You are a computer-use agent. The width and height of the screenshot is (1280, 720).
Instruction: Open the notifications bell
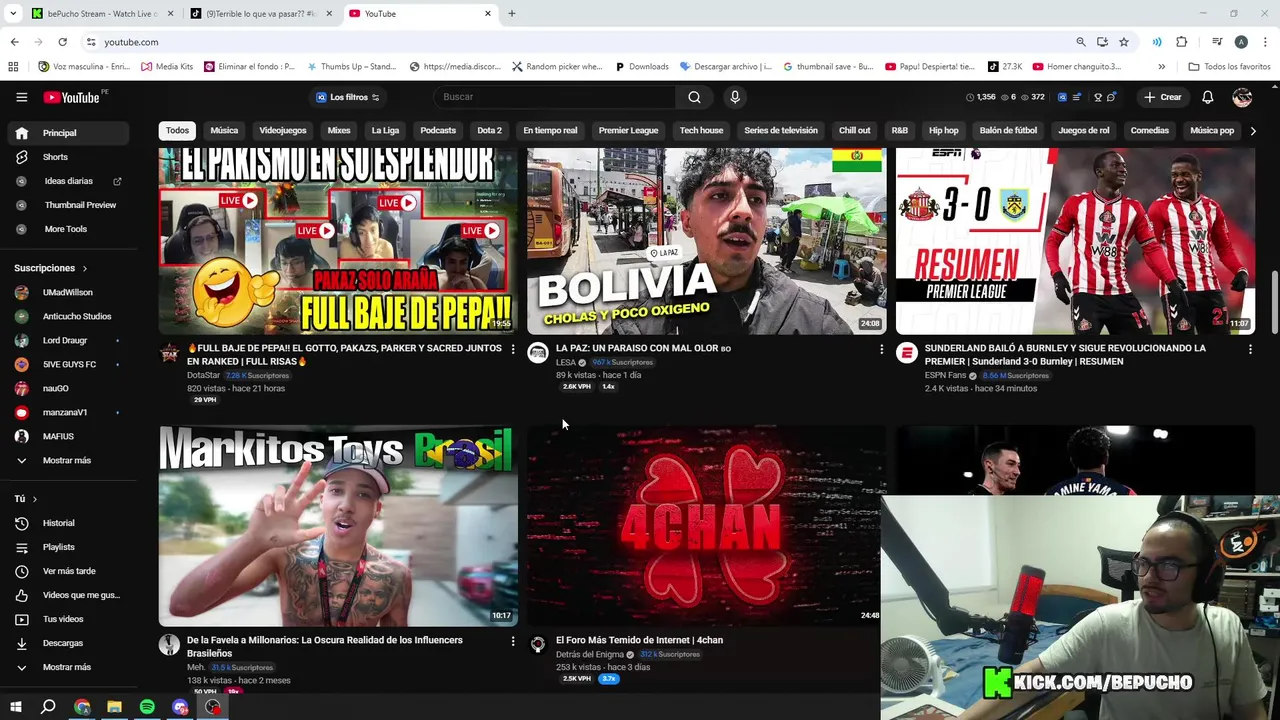(1207, 97)
